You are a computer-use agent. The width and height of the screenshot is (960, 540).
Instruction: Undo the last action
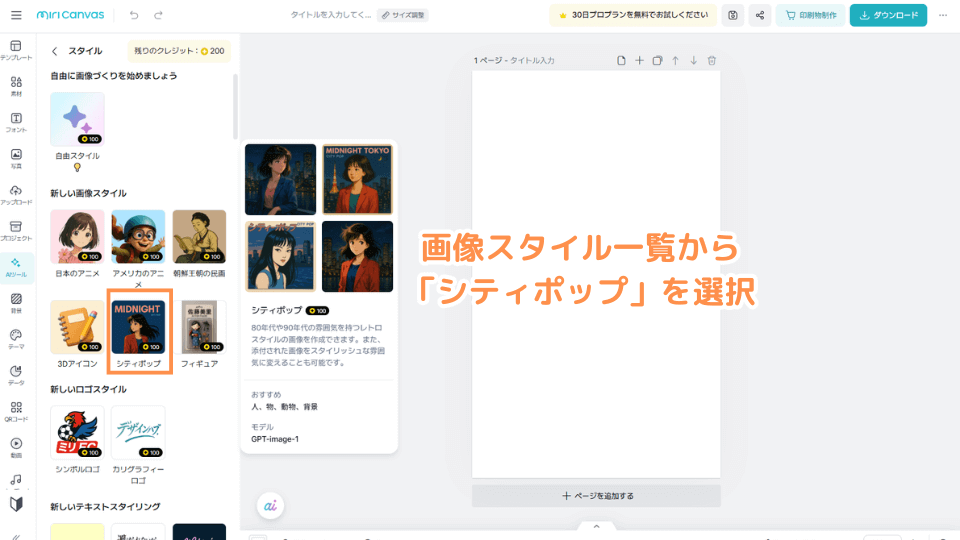tap(133, 15)
